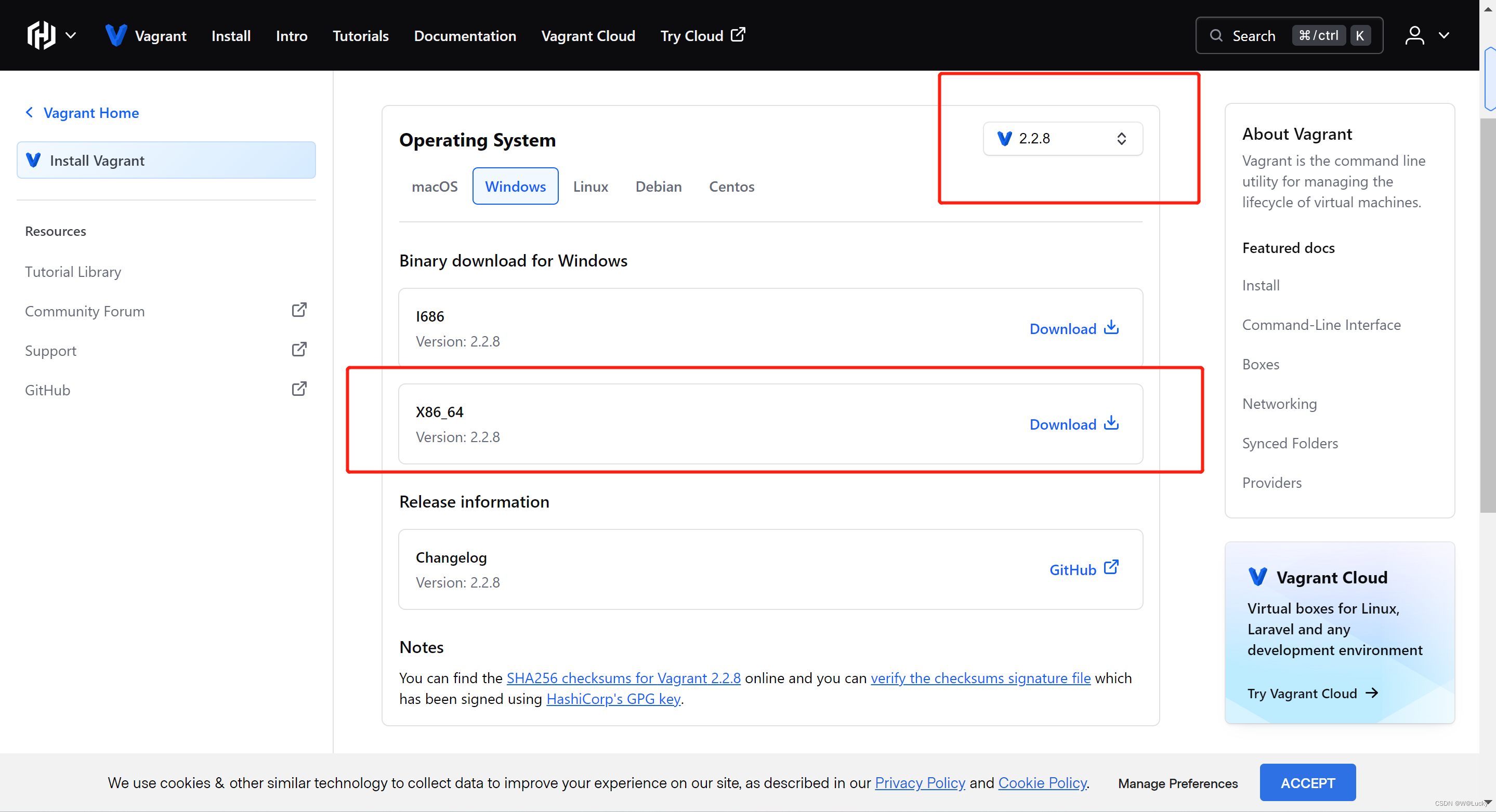Open Boxes featured doc
Image resolution: width=1496 pixels, height=812 pixels.
coord(1260,364)
